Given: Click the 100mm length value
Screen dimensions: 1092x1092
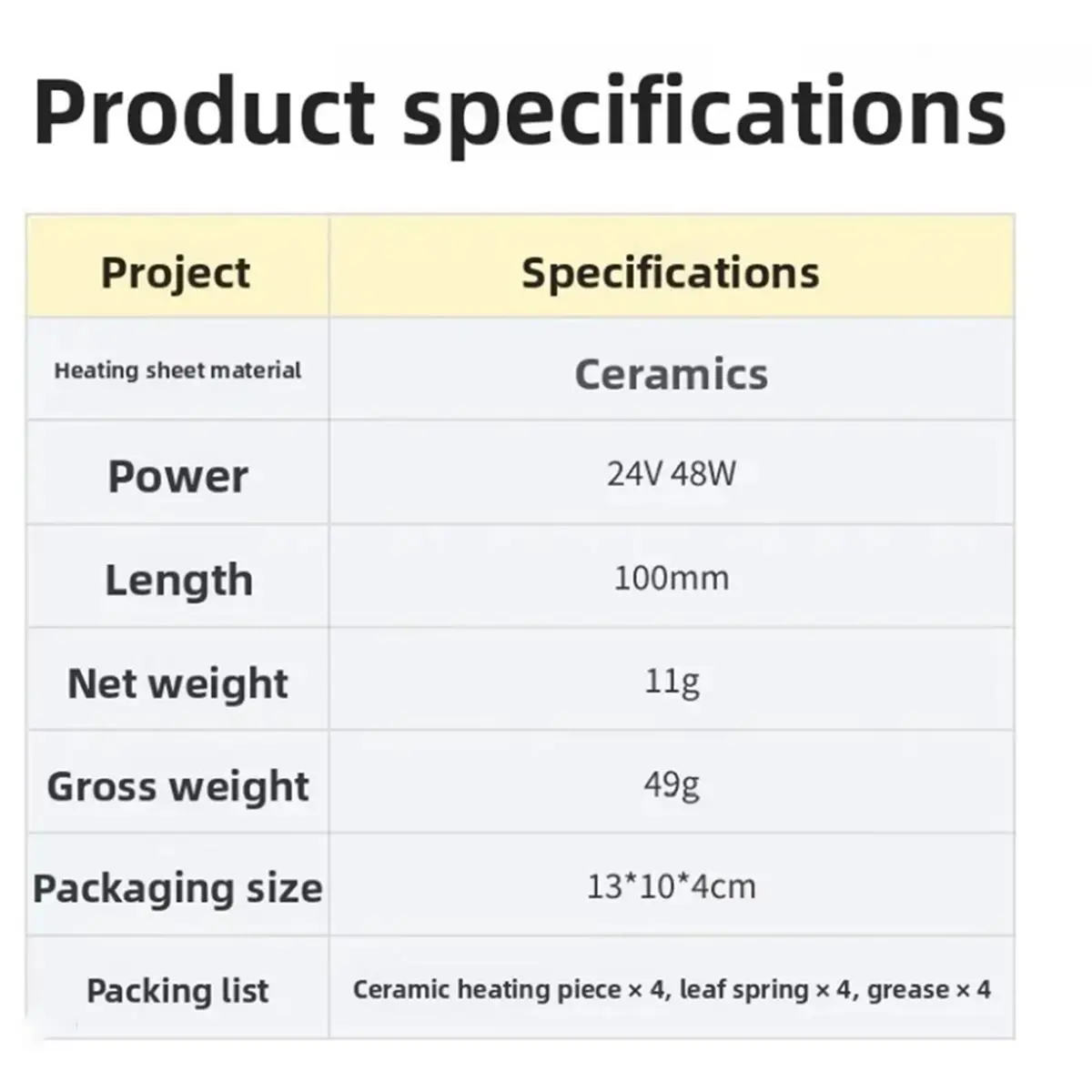Looking at the screenshot, I should pyautogui.click(x=672, y=578).
